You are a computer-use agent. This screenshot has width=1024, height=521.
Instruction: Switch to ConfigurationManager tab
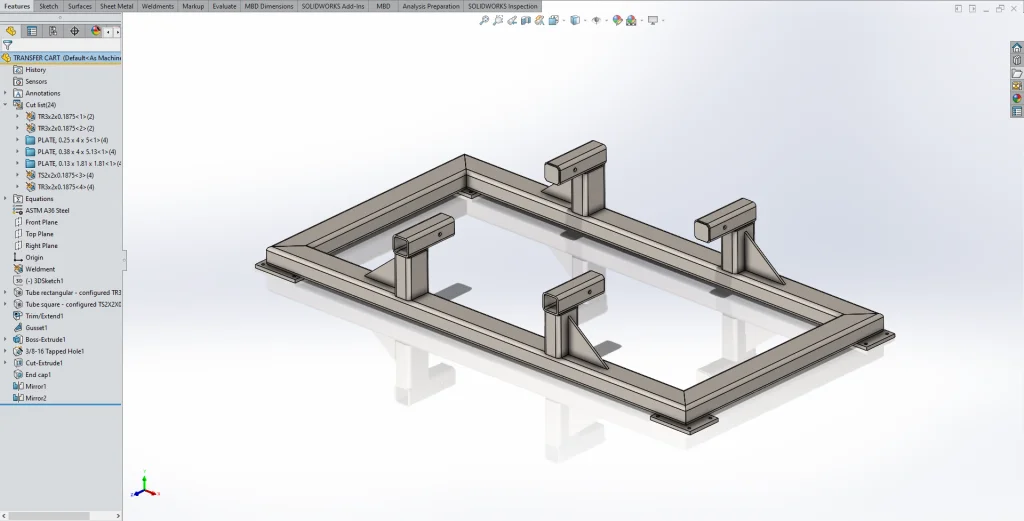53,31
